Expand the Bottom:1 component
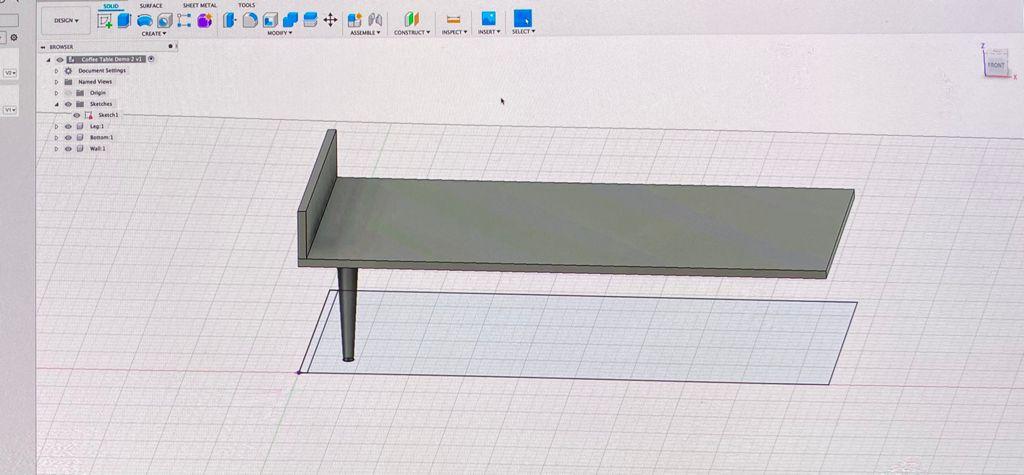1024x475 pixels. click(56, 138)
